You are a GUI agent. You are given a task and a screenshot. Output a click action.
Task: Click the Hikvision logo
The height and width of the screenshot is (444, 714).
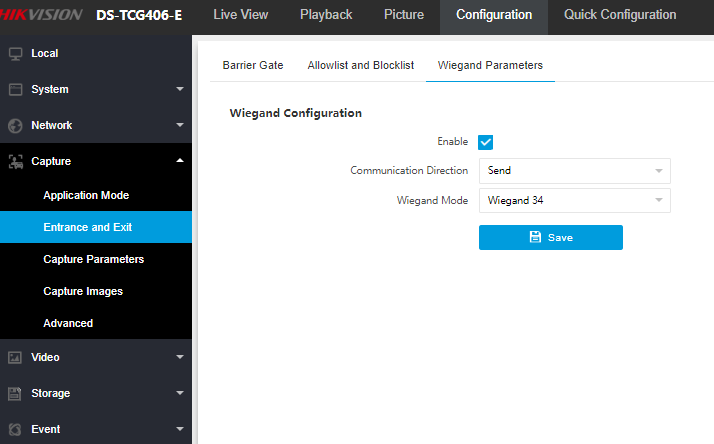[x=42, y=15]
